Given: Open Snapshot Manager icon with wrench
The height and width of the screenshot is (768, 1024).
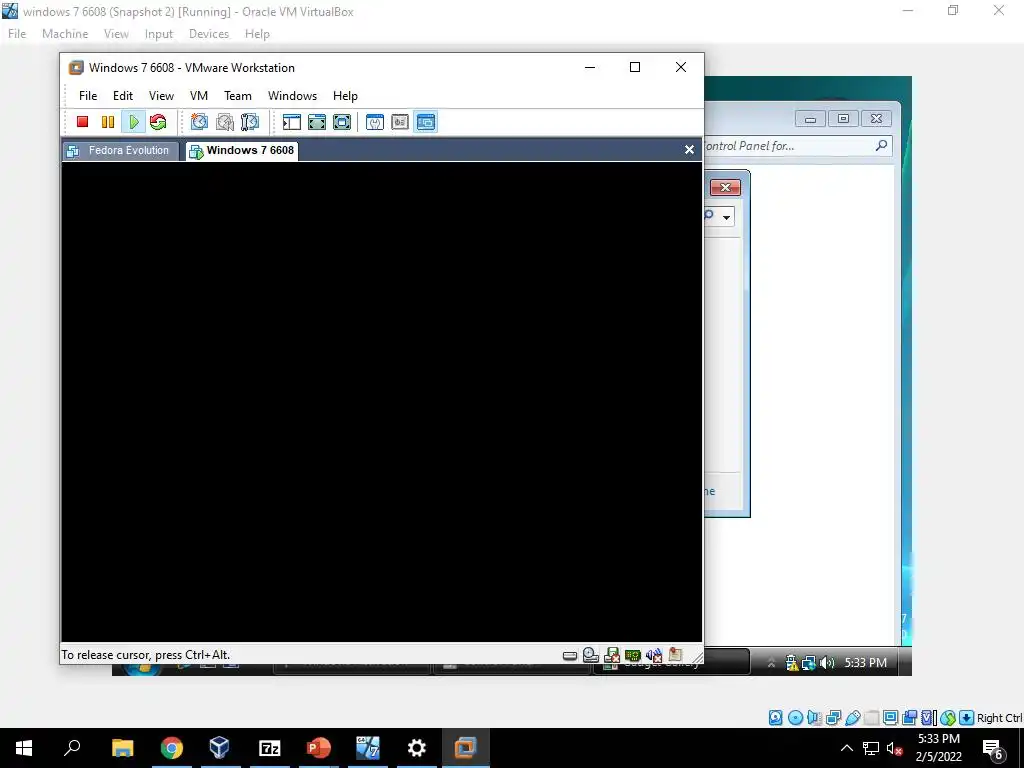Looking at the screenshot, I should pos(249,122).
